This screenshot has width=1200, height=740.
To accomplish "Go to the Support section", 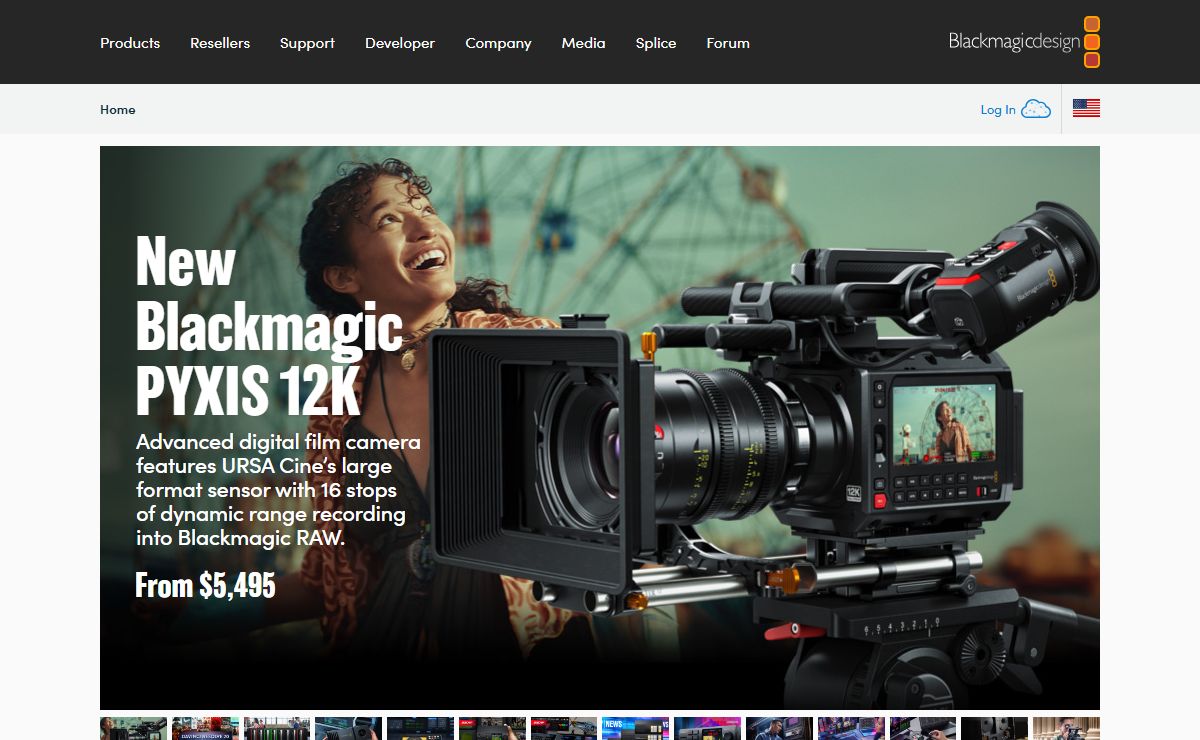I will [x=307, y=43].
